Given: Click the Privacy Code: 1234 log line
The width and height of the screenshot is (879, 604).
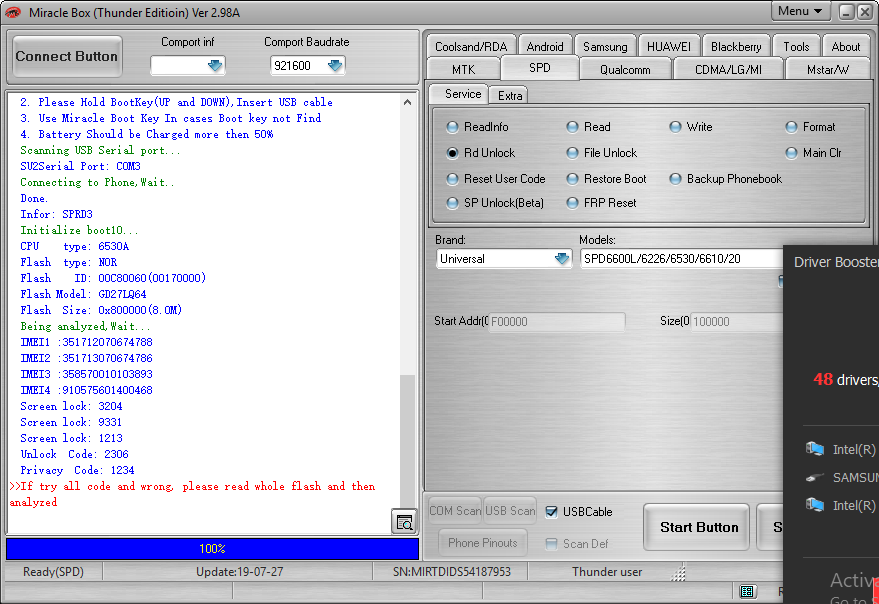Looking at the screenshot, I should 77,470.
